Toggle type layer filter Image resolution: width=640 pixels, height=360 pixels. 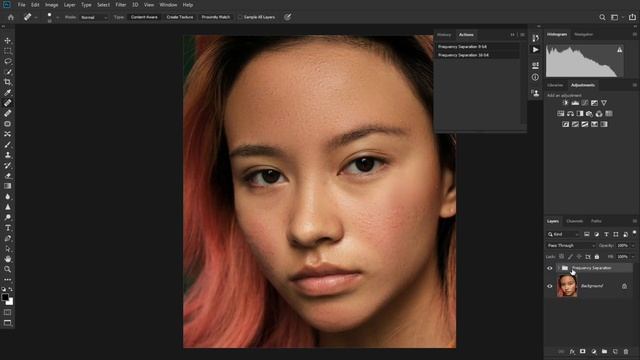point(606,234)
